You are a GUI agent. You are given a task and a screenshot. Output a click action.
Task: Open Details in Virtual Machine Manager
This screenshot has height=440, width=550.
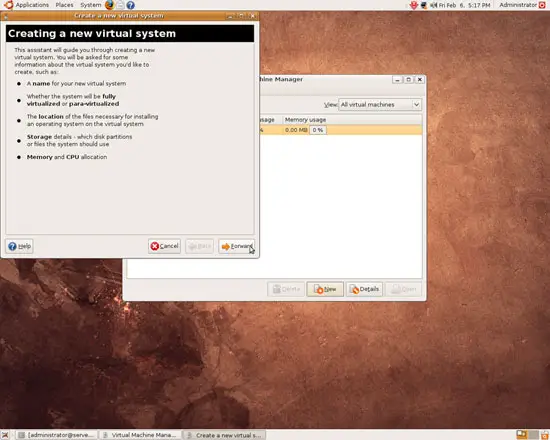364,289
